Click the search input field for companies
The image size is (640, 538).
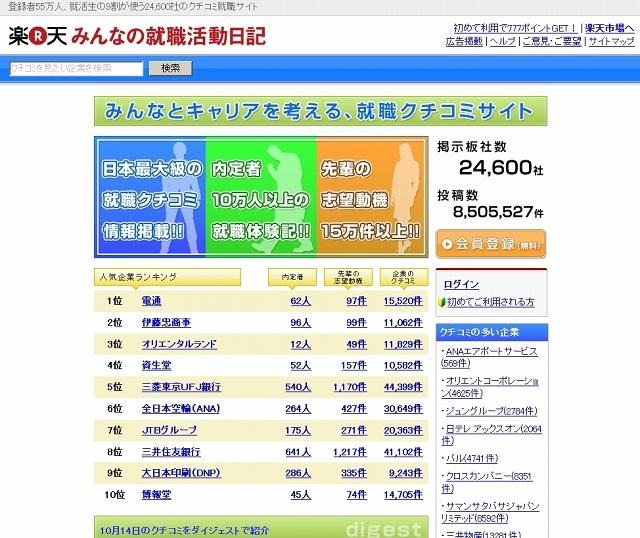coord(76,69)
